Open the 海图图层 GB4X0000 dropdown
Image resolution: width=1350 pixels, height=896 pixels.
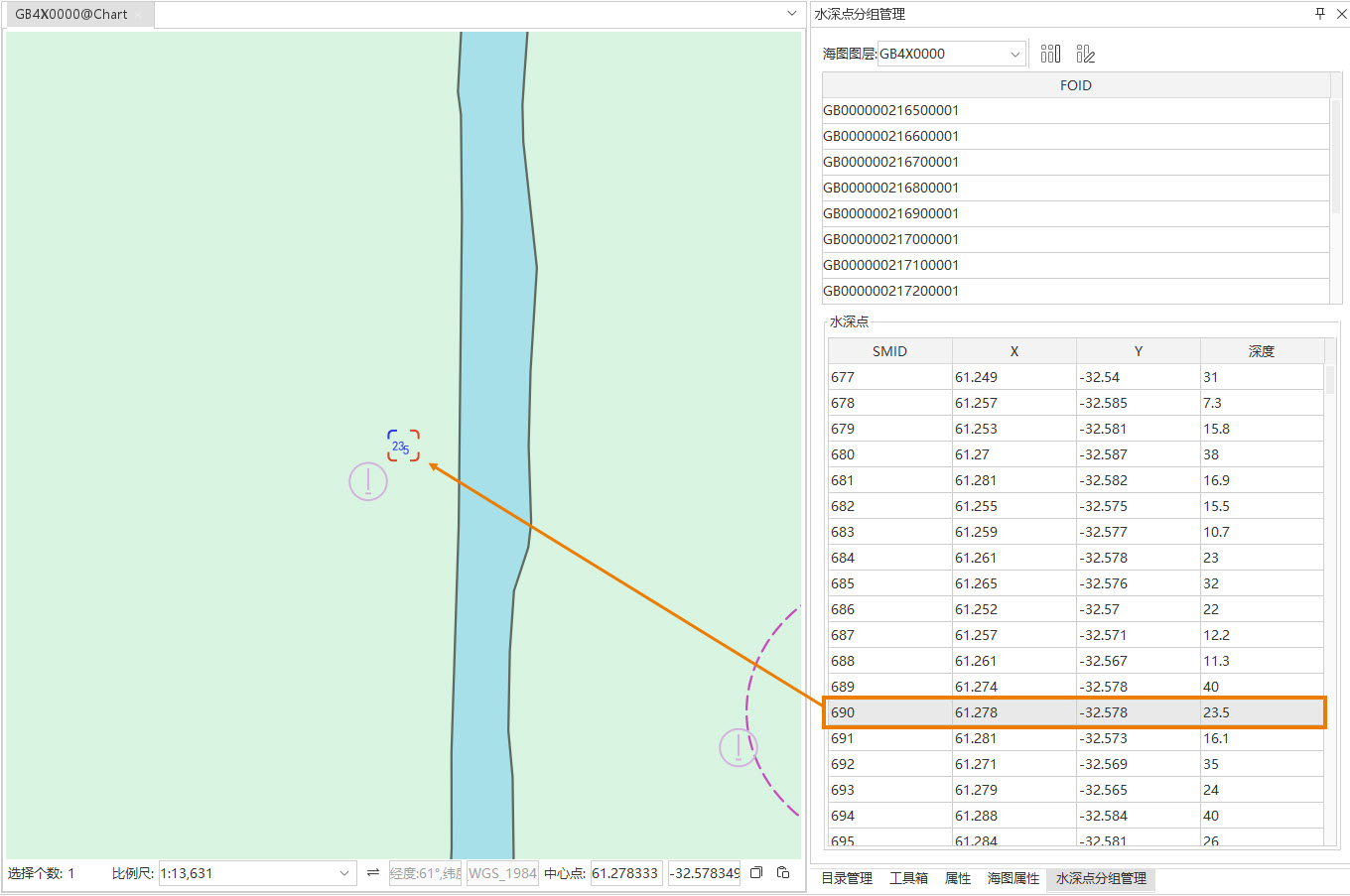(1014, 55)
